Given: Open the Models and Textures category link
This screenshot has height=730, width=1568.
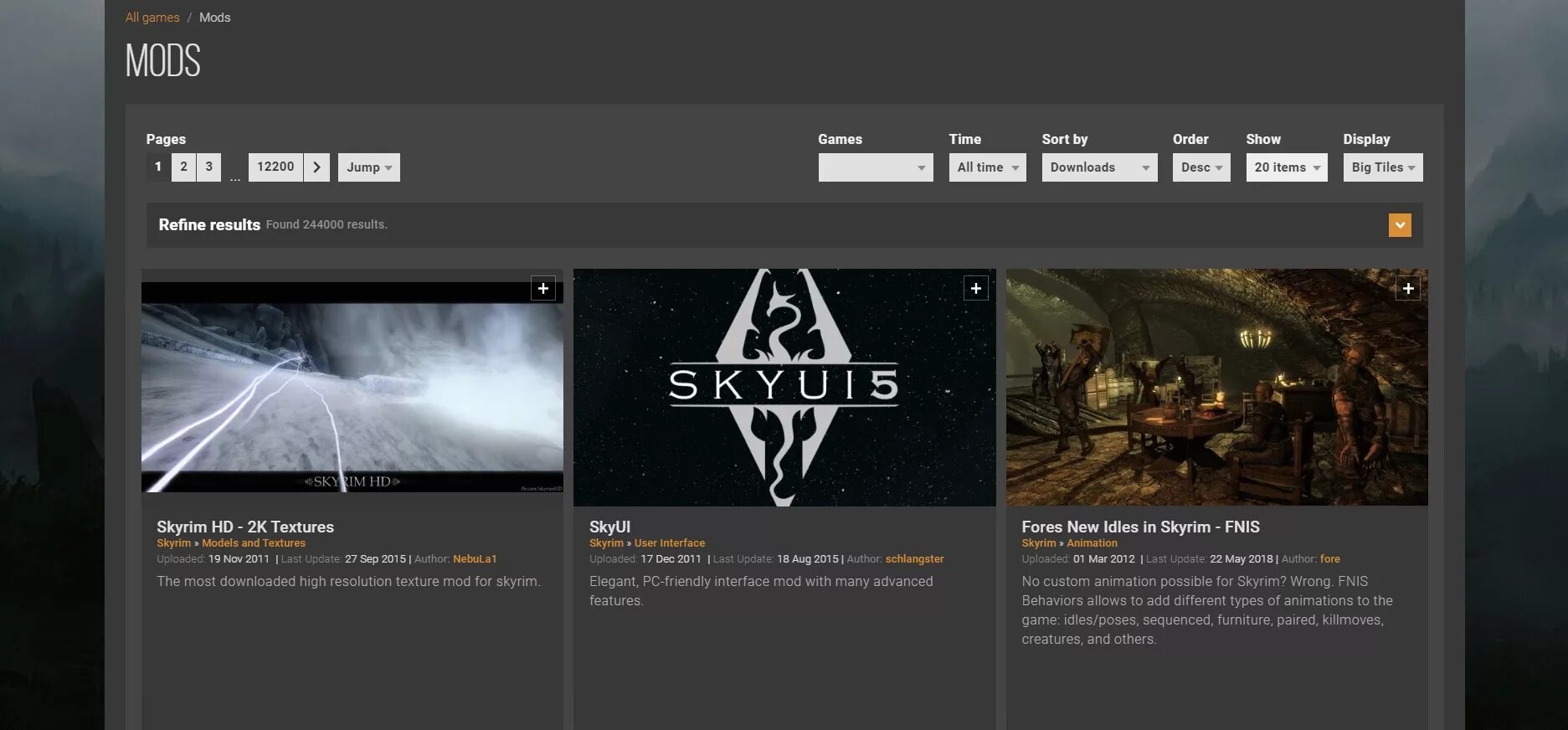Looking at the screenshot, I should pos(254,543).
